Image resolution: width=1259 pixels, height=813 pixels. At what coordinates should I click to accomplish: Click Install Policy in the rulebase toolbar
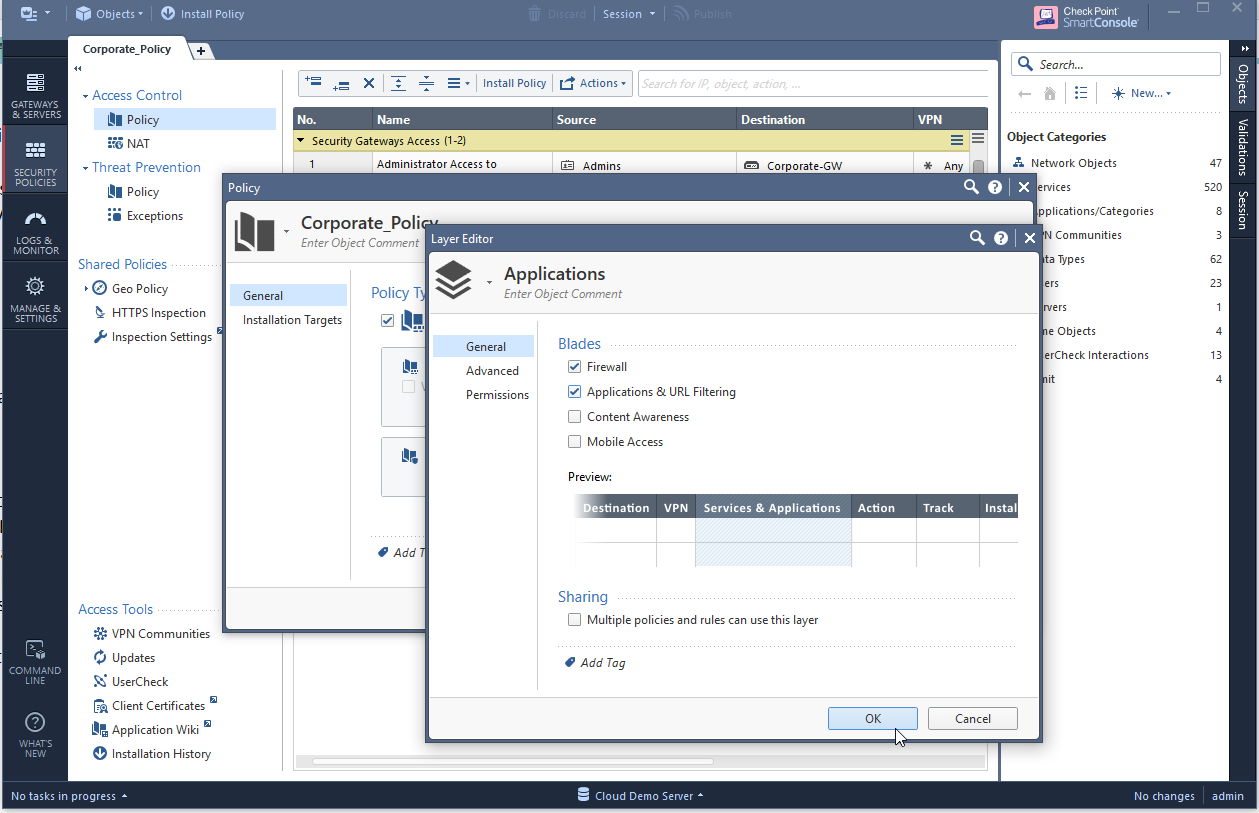515,83
